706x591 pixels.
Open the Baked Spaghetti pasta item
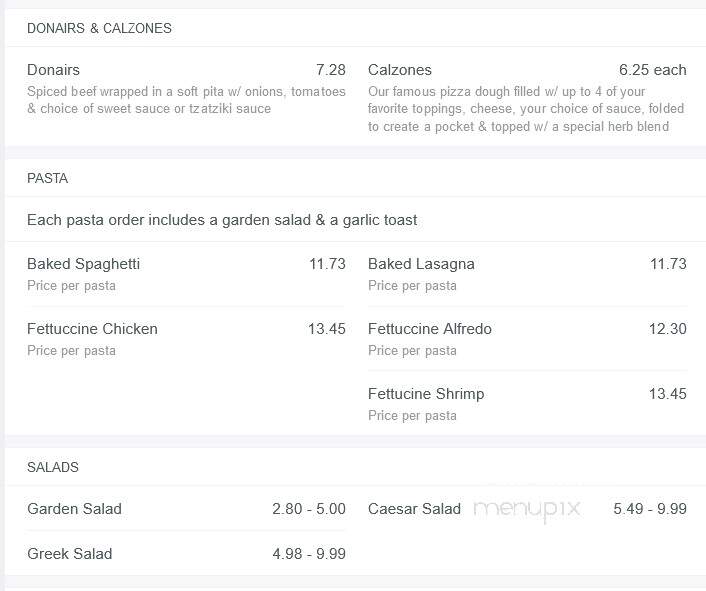tap(83, 264)
